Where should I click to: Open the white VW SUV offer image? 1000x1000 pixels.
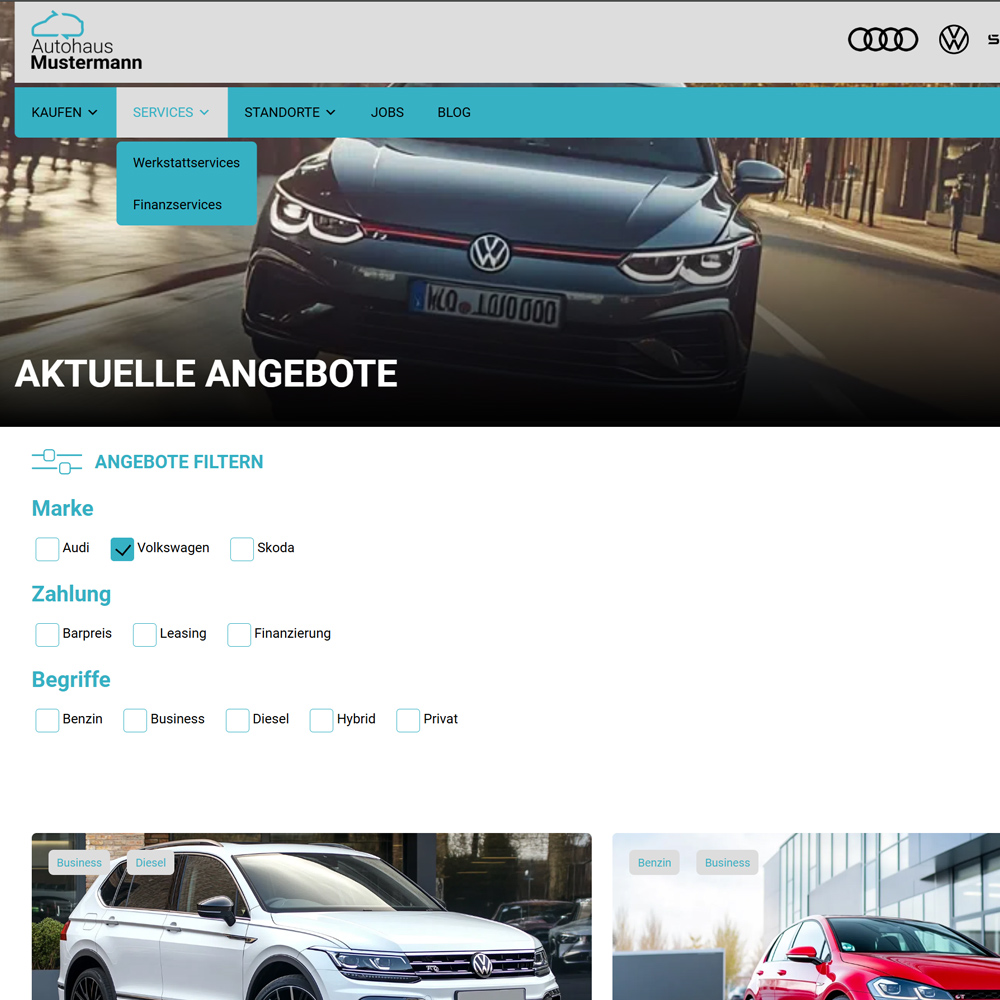click(x=311, y=930)
